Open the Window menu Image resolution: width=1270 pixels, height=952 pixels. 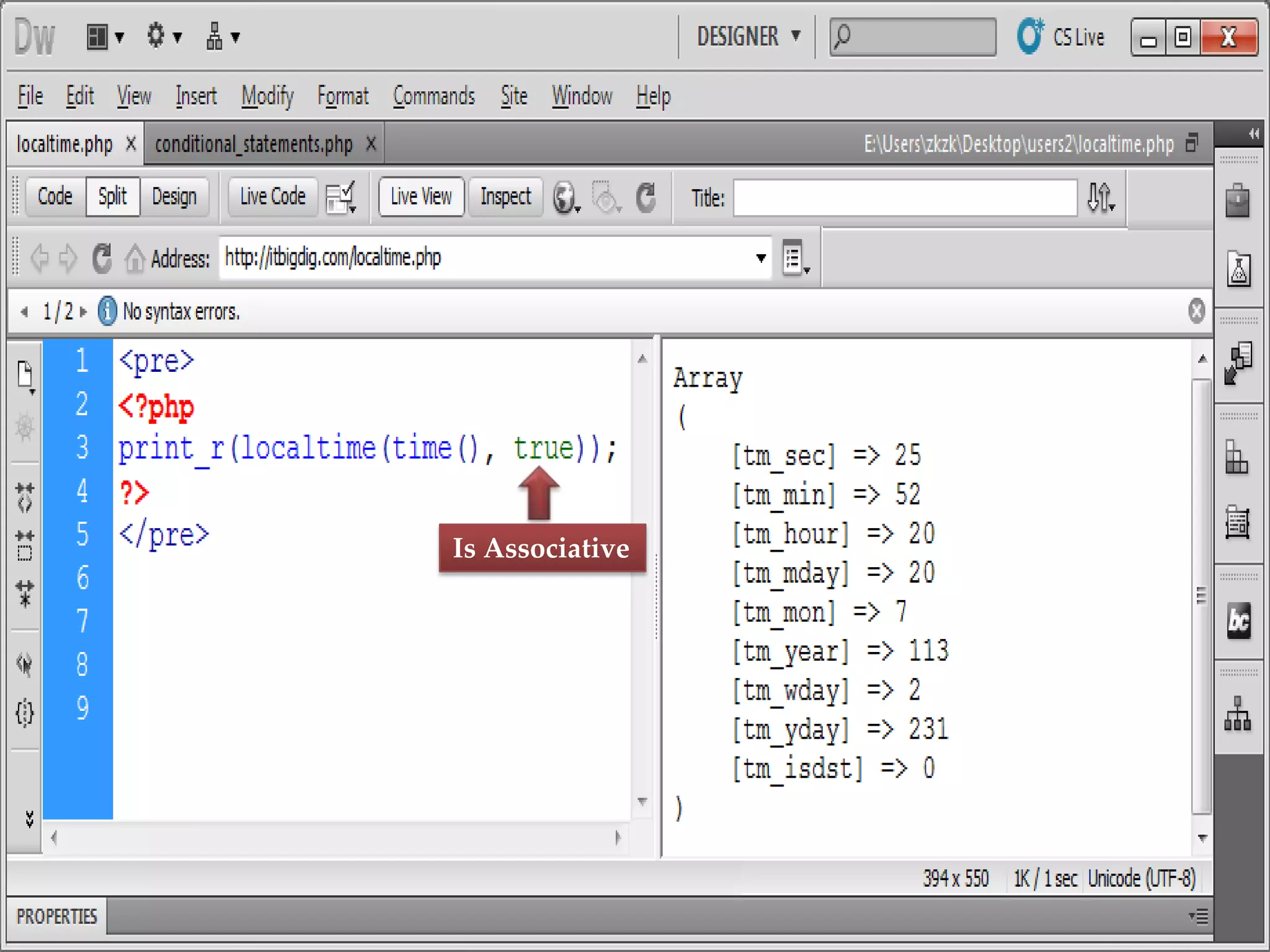582,96
